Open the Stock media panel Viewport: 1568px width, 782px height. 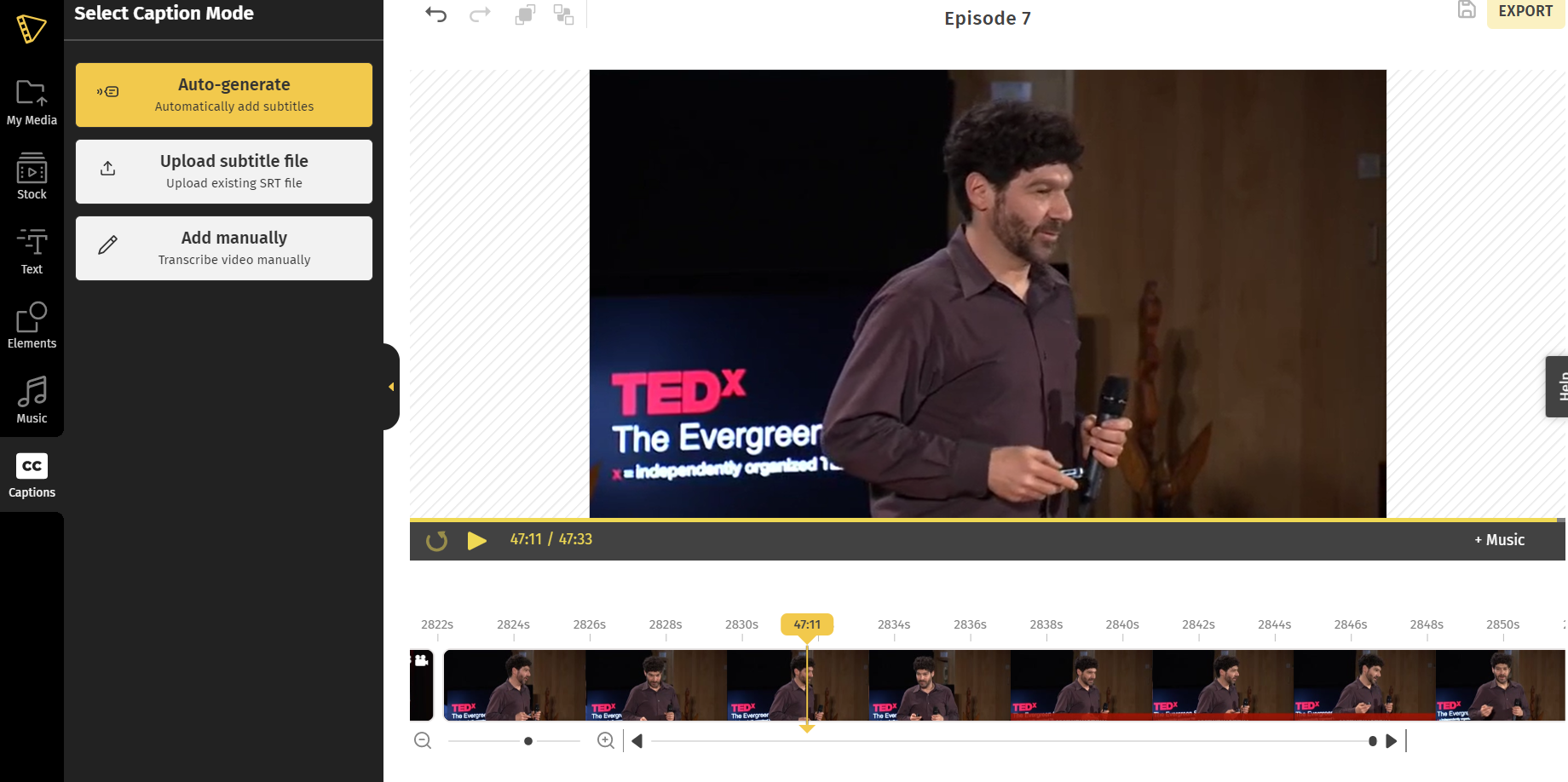tap(32, 176)
